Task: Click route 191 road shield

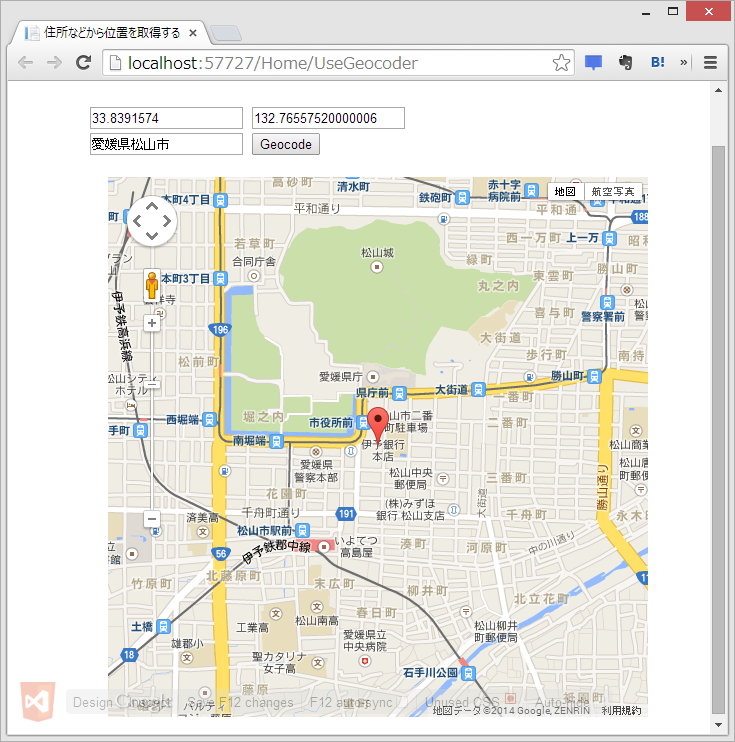Action: (x=346, y=514)
